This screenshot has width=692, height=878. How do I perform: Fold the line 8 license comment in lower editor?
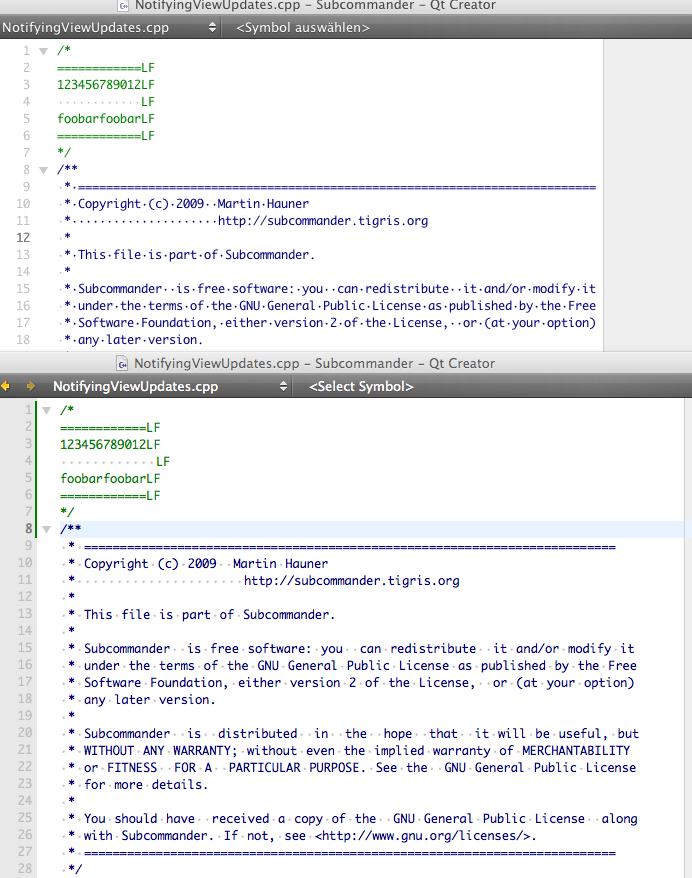(46, 529)
